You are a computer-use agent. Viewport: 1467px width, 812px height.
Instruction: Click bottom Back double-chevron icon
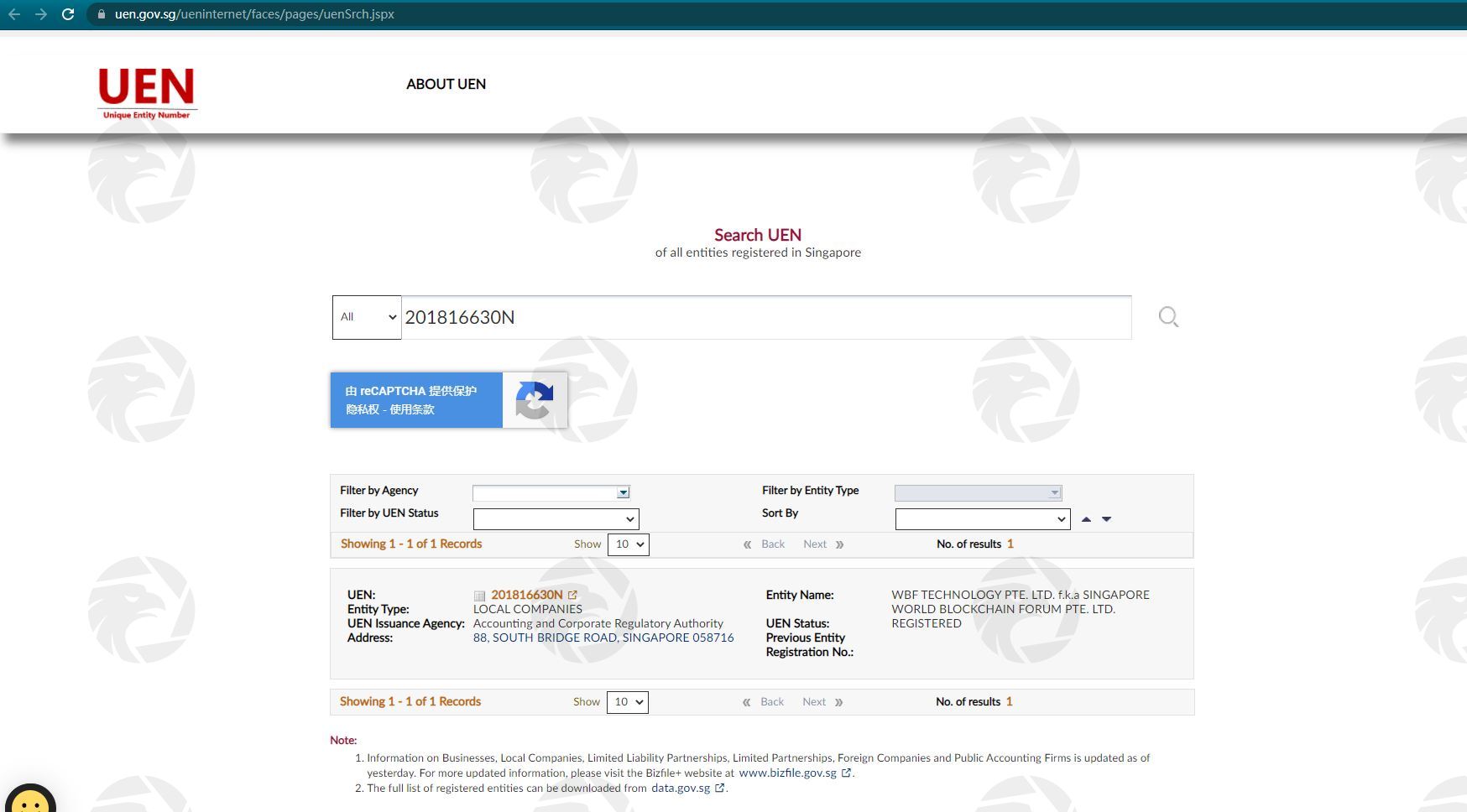pos(746,702)
